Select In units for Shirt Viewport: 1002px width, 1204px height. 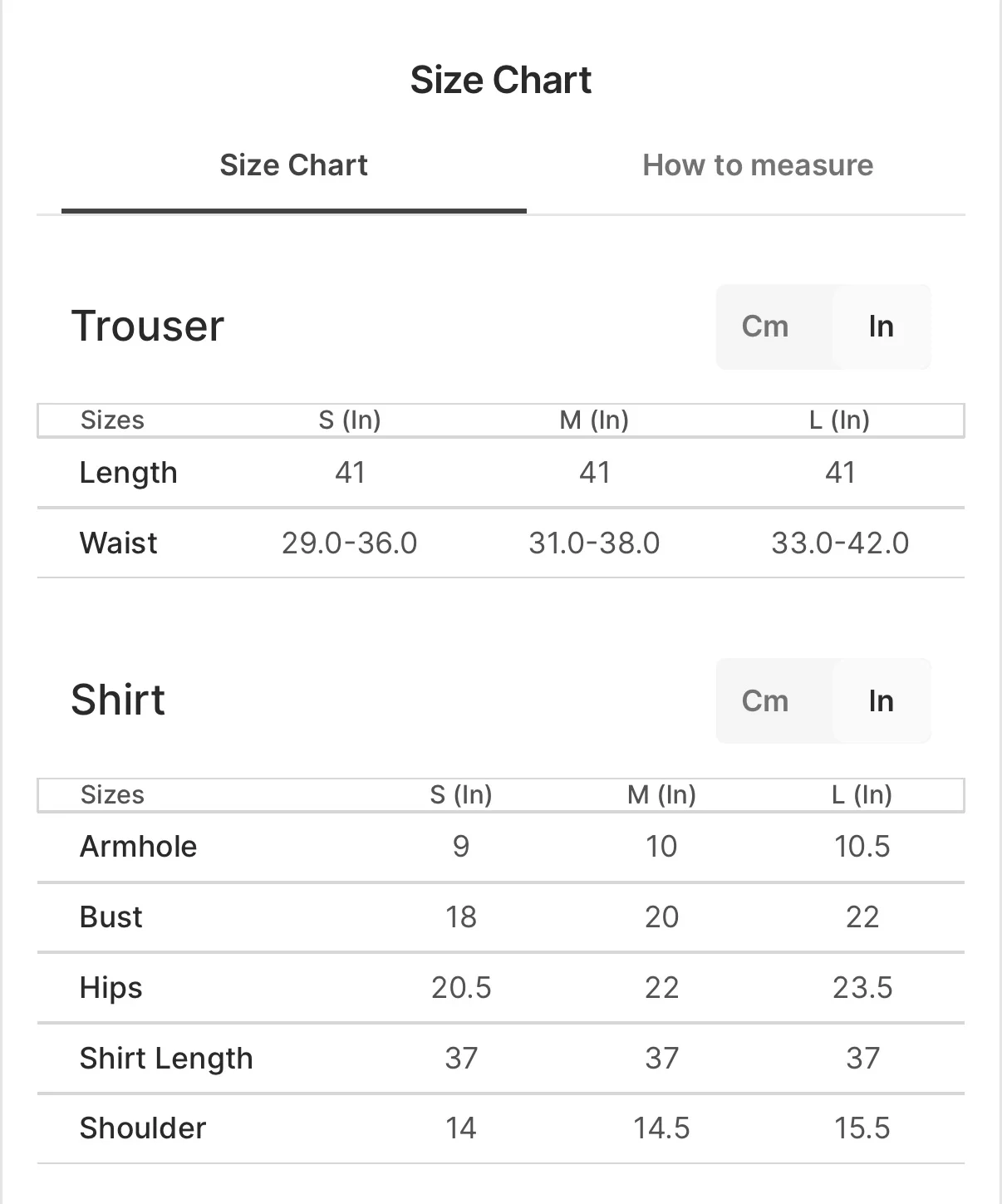tap(881, 700)
